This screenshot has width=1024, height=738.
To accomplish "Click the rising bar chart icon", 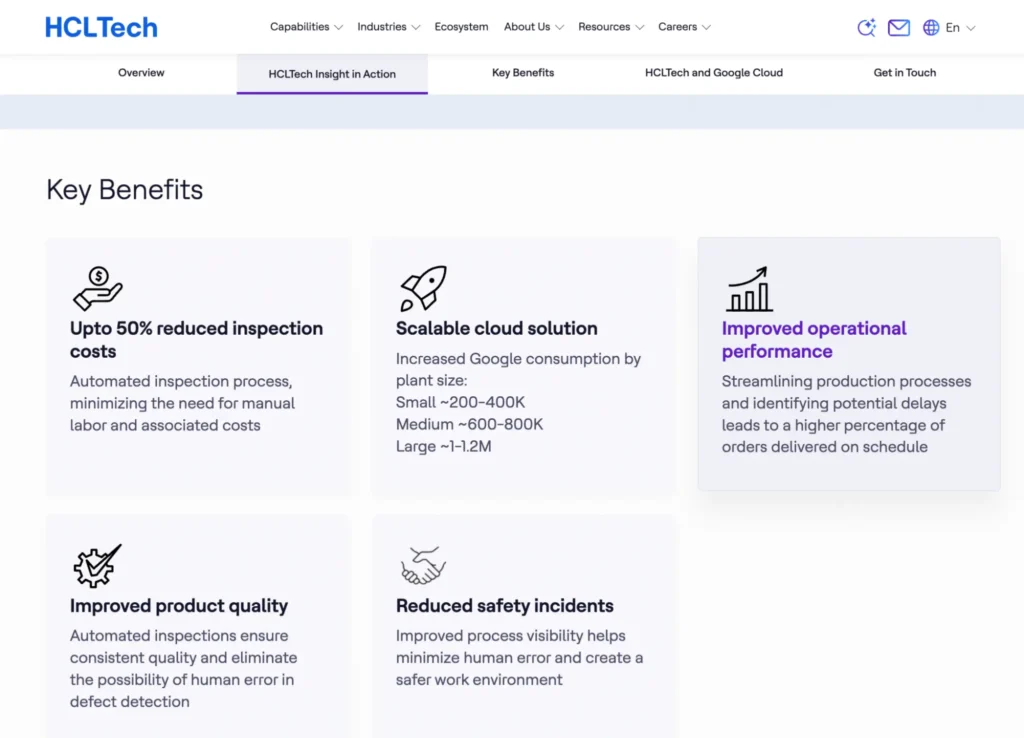I will [x=749, y=289].
